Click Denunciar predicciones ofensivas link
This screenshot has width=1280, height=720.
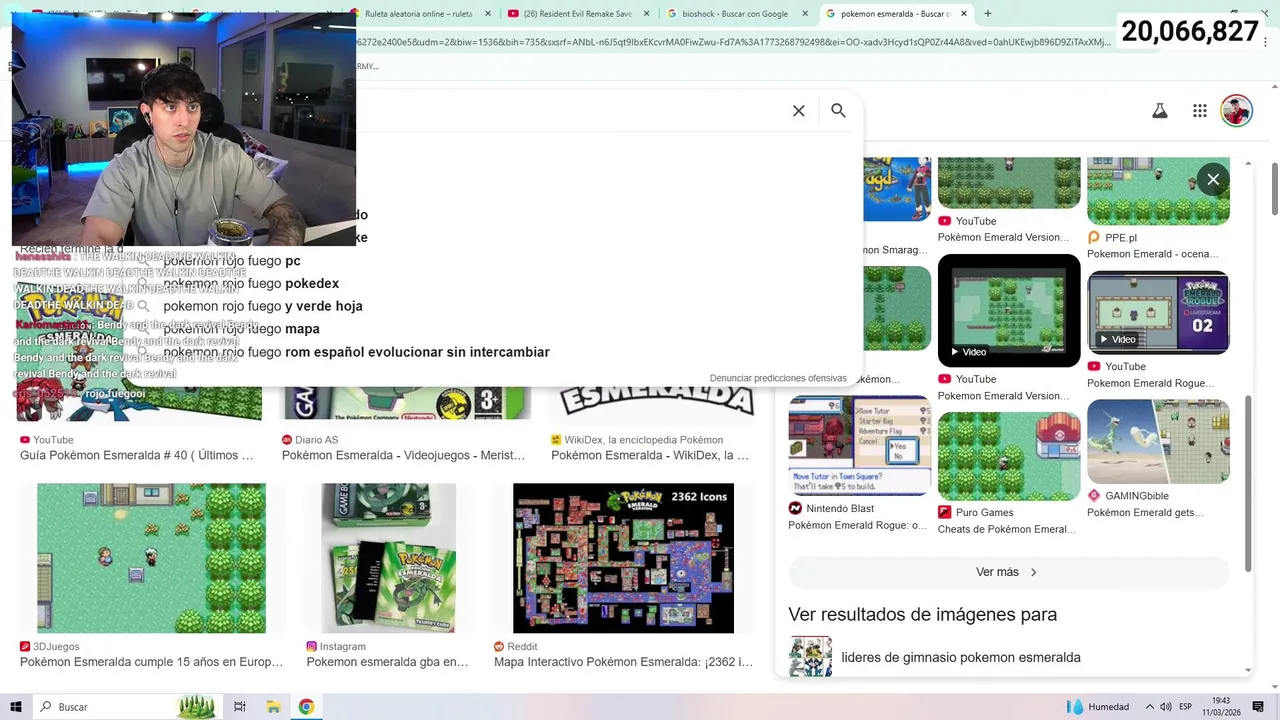click(x=778, y=378)
